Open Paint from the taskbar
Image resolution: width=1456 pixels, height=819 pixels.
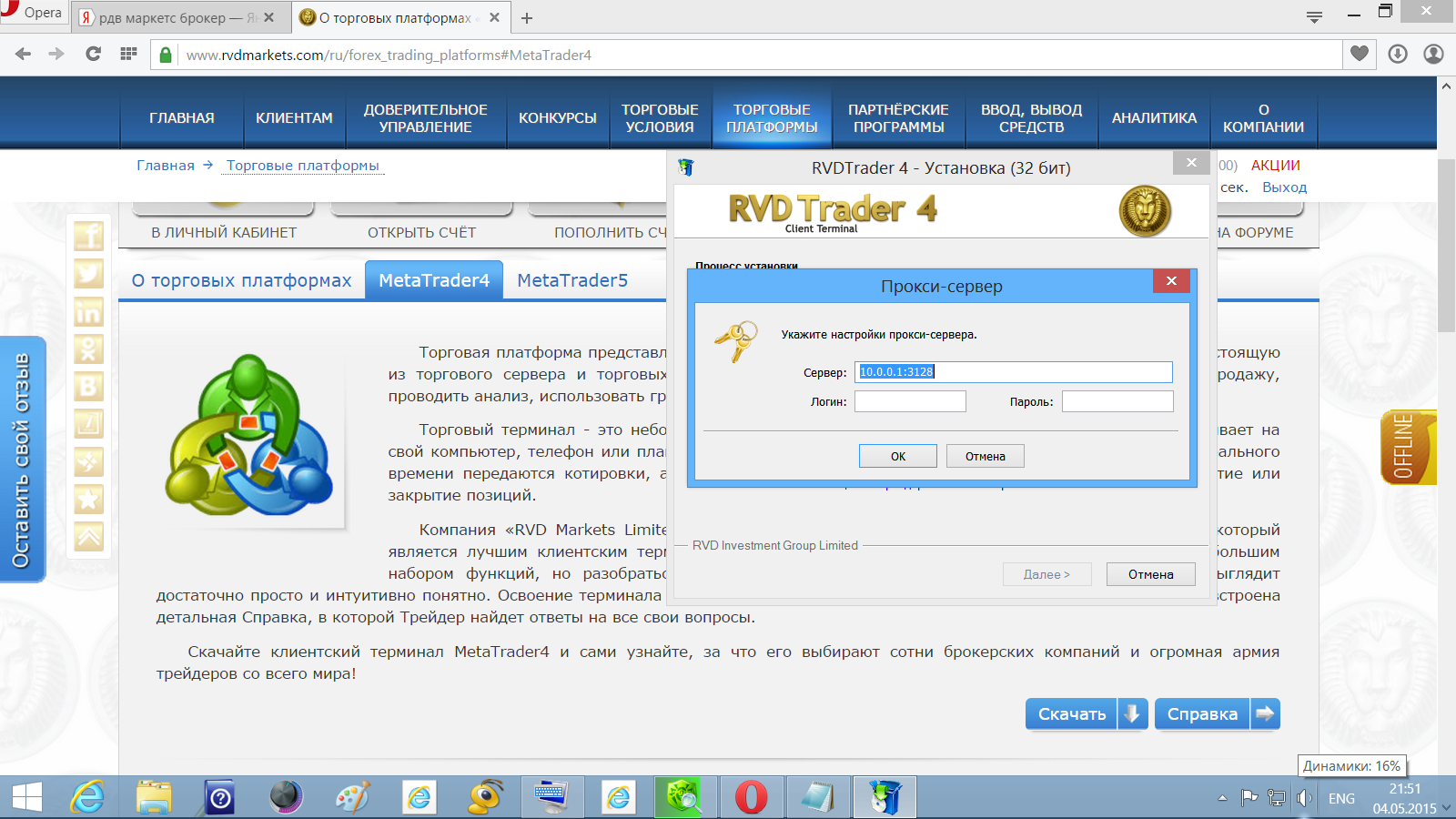(x=352, y=798)
